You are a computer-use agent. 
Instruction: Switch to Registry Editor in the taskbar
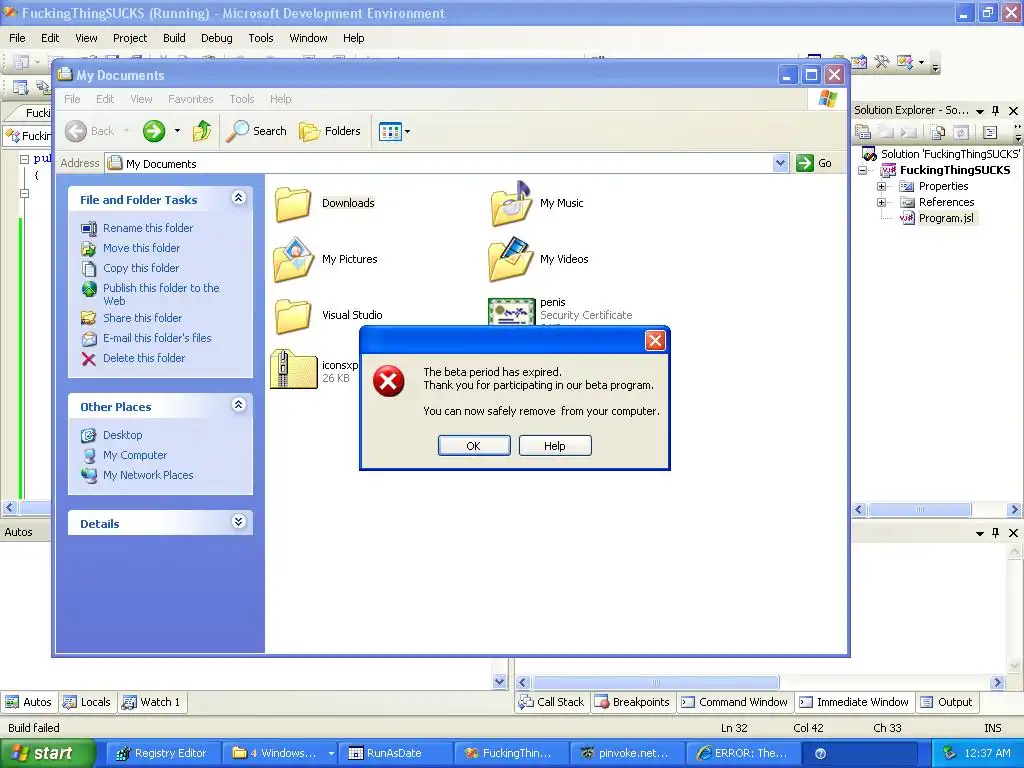click(162, 753)
